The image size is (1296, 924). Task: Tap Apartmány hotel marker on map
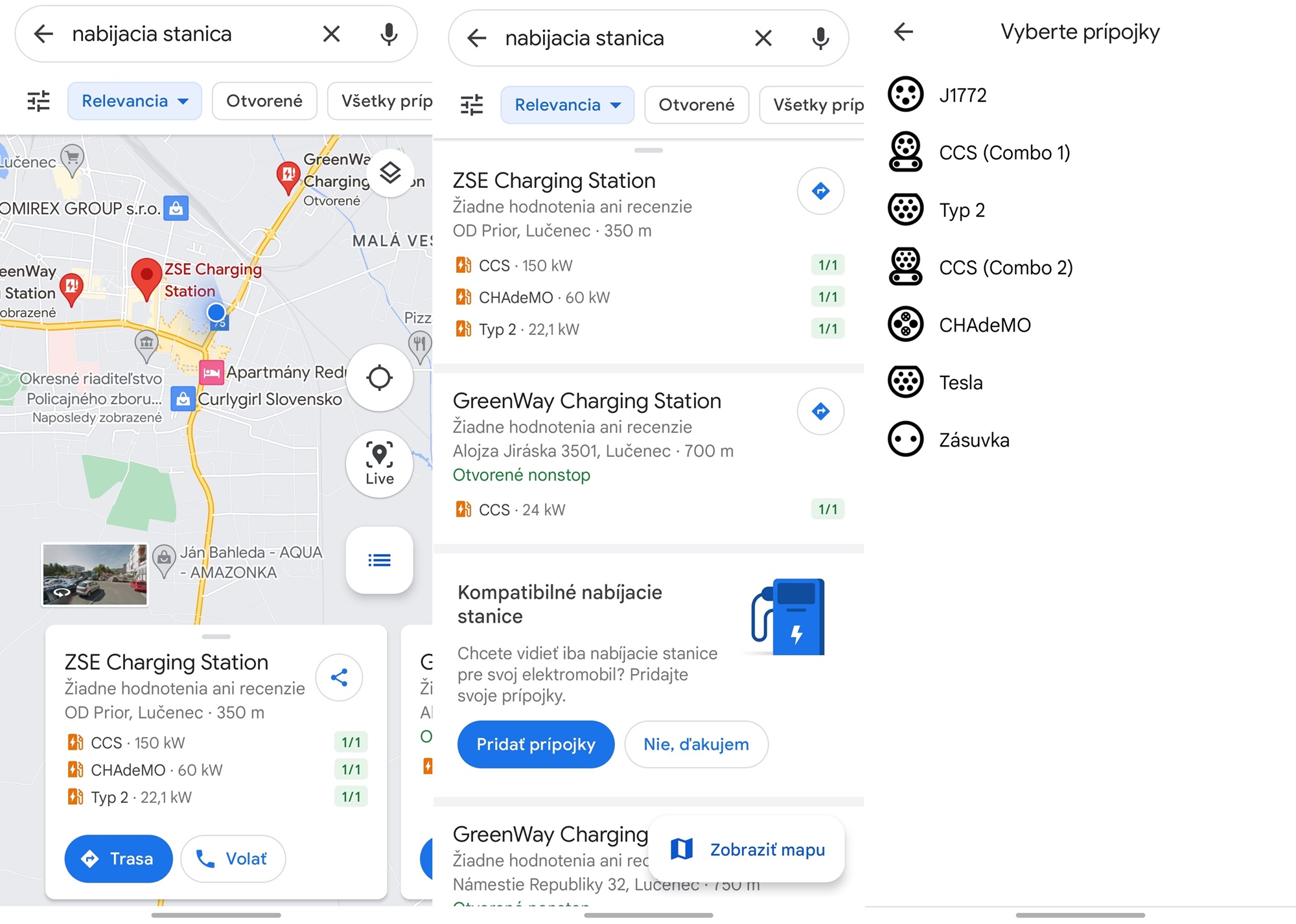[x=211, y=373]
